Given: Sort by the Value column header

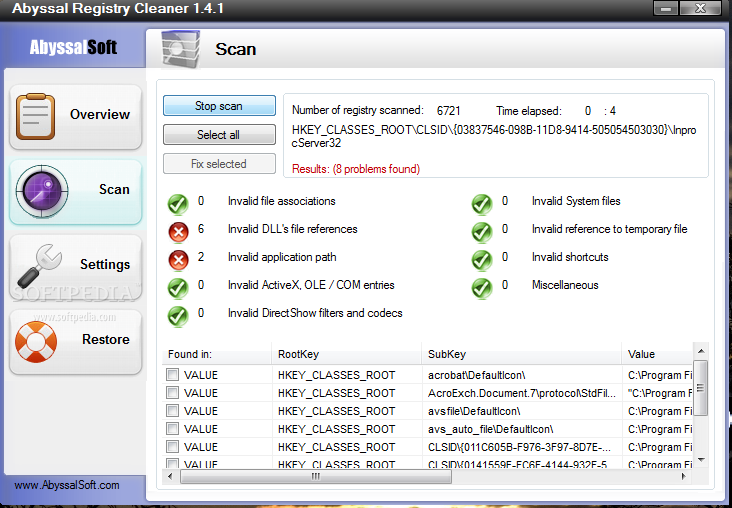Looking at the screenshot, I should pos(657,354).
